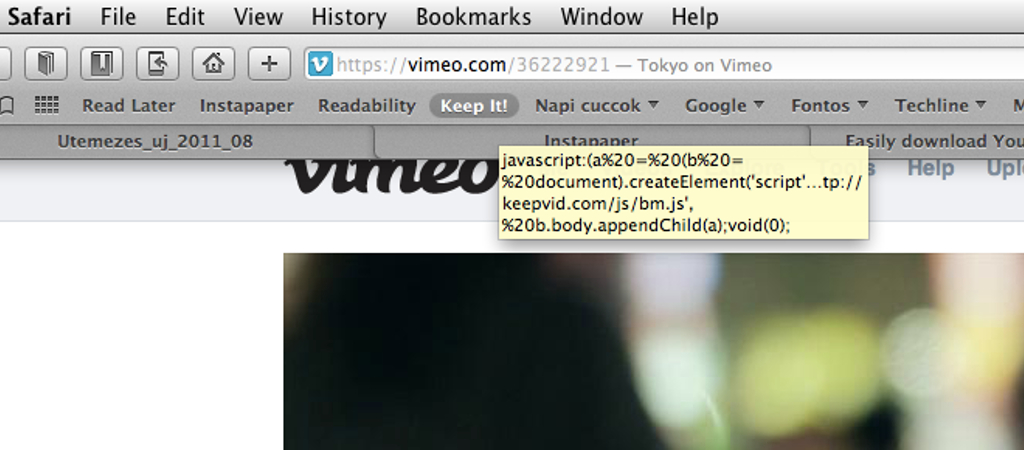The image size is (1024, 450).
Task: Open the bookmarks book icon in the toolbar
Action: click(x=45, y=64)
